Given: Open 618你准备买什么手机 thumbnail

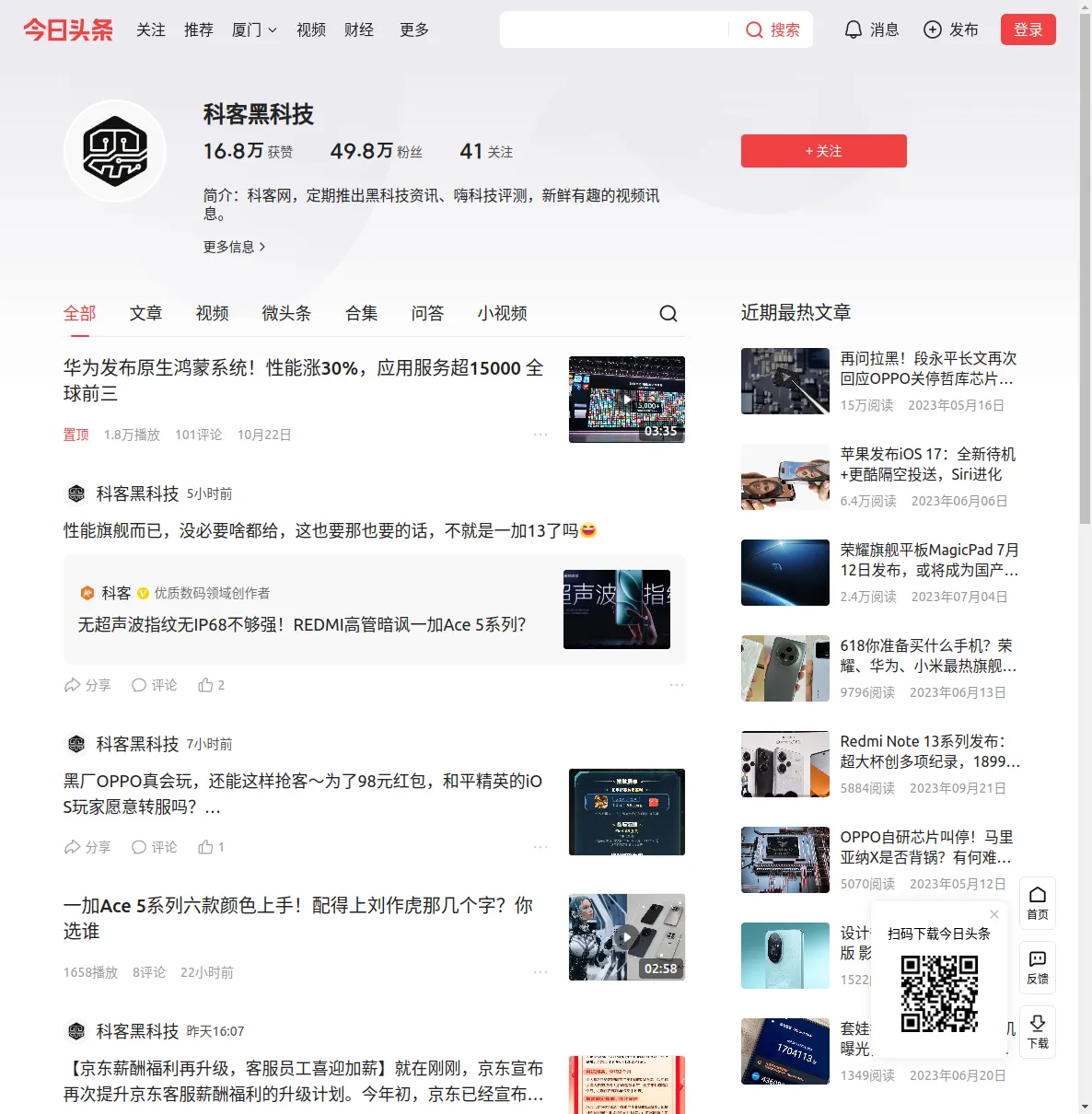Looking at the screenshot, I should click(785, 668).
